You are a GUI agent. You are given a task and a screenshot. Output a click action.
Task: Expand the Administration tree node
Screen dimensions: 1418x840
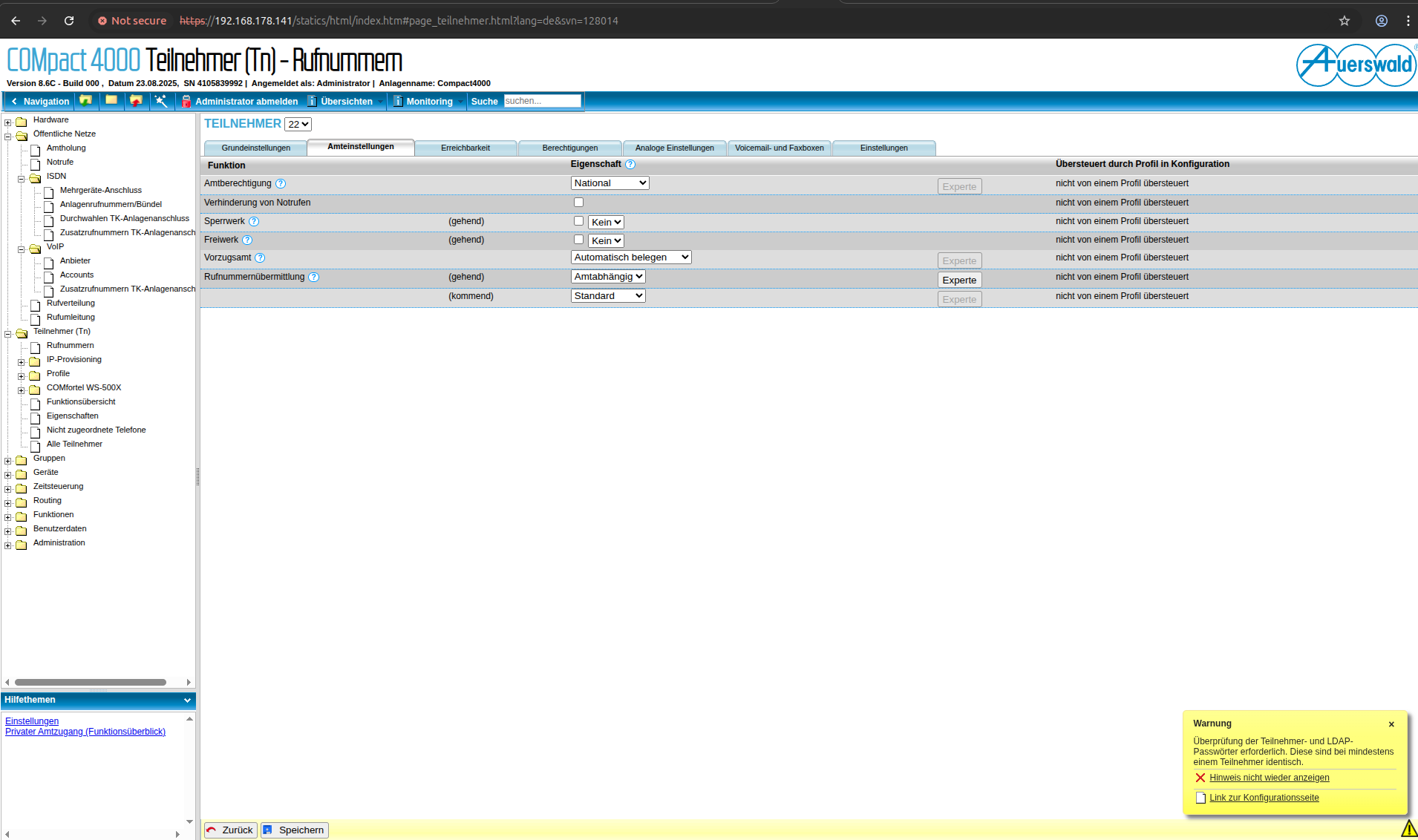(x=8, y=545)
